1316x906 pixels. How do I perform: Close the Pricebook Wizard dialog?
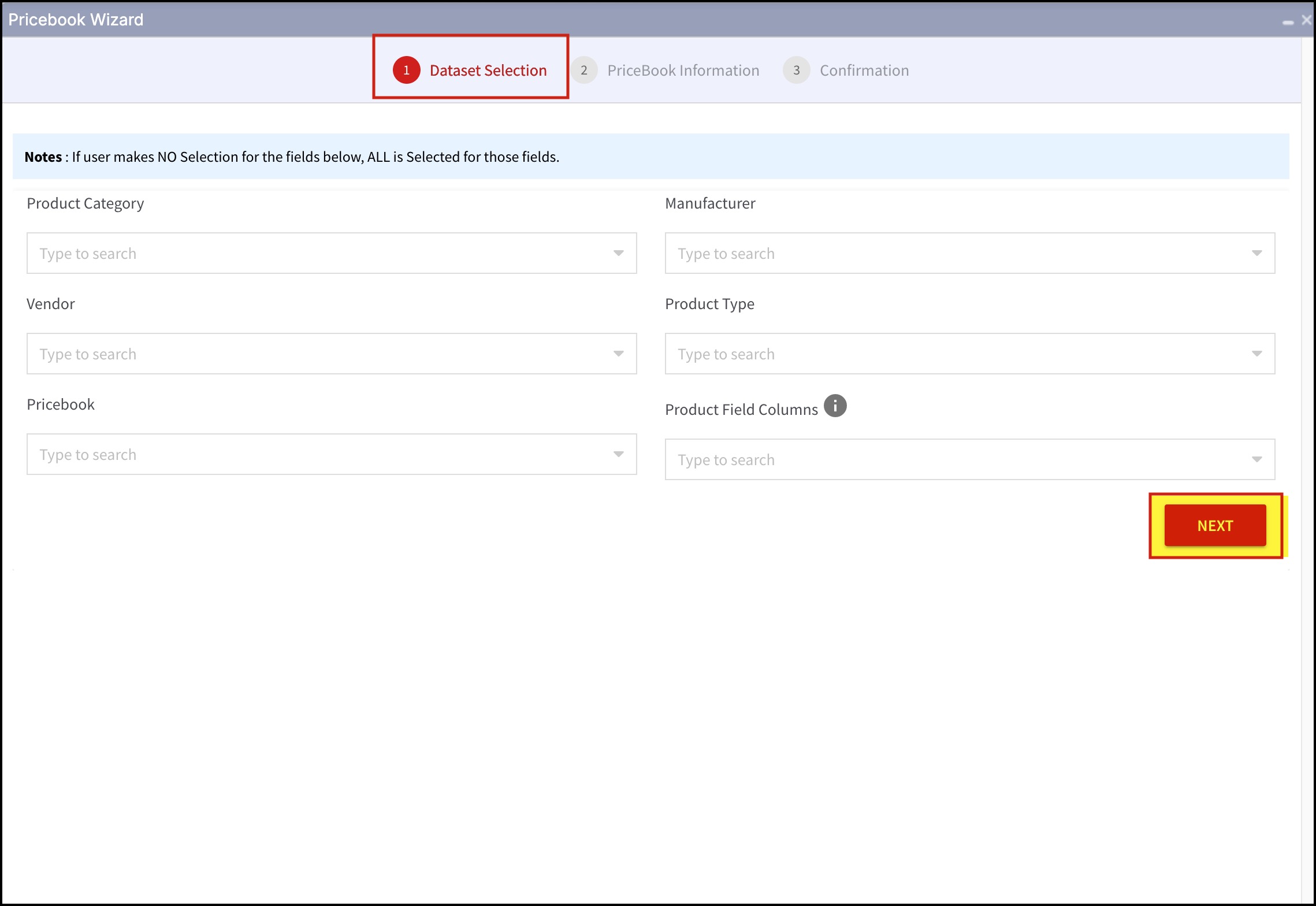click(x=1306, y=20)
